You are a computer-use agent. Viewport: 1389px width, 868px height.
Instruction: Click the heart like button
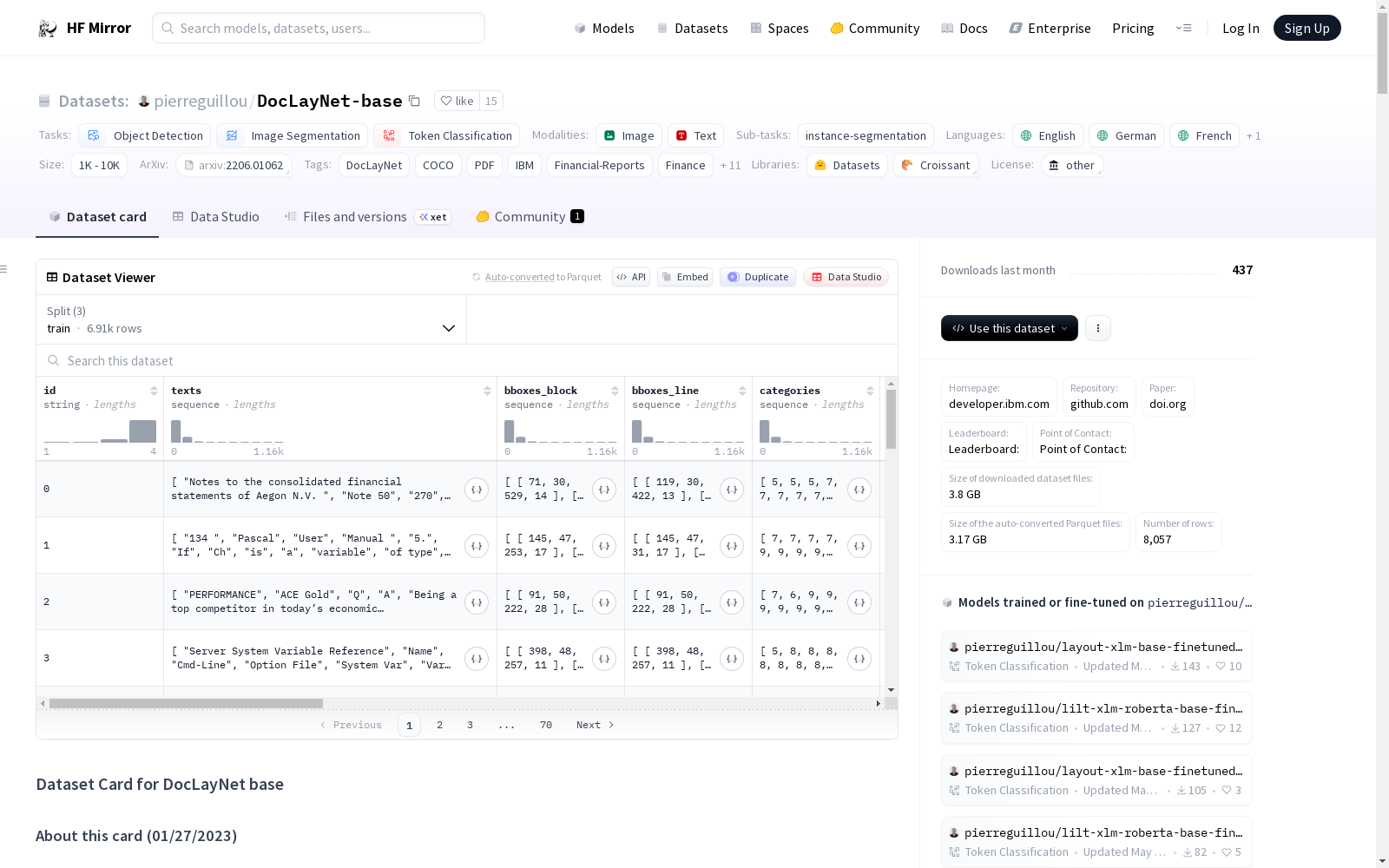point(457,102)
